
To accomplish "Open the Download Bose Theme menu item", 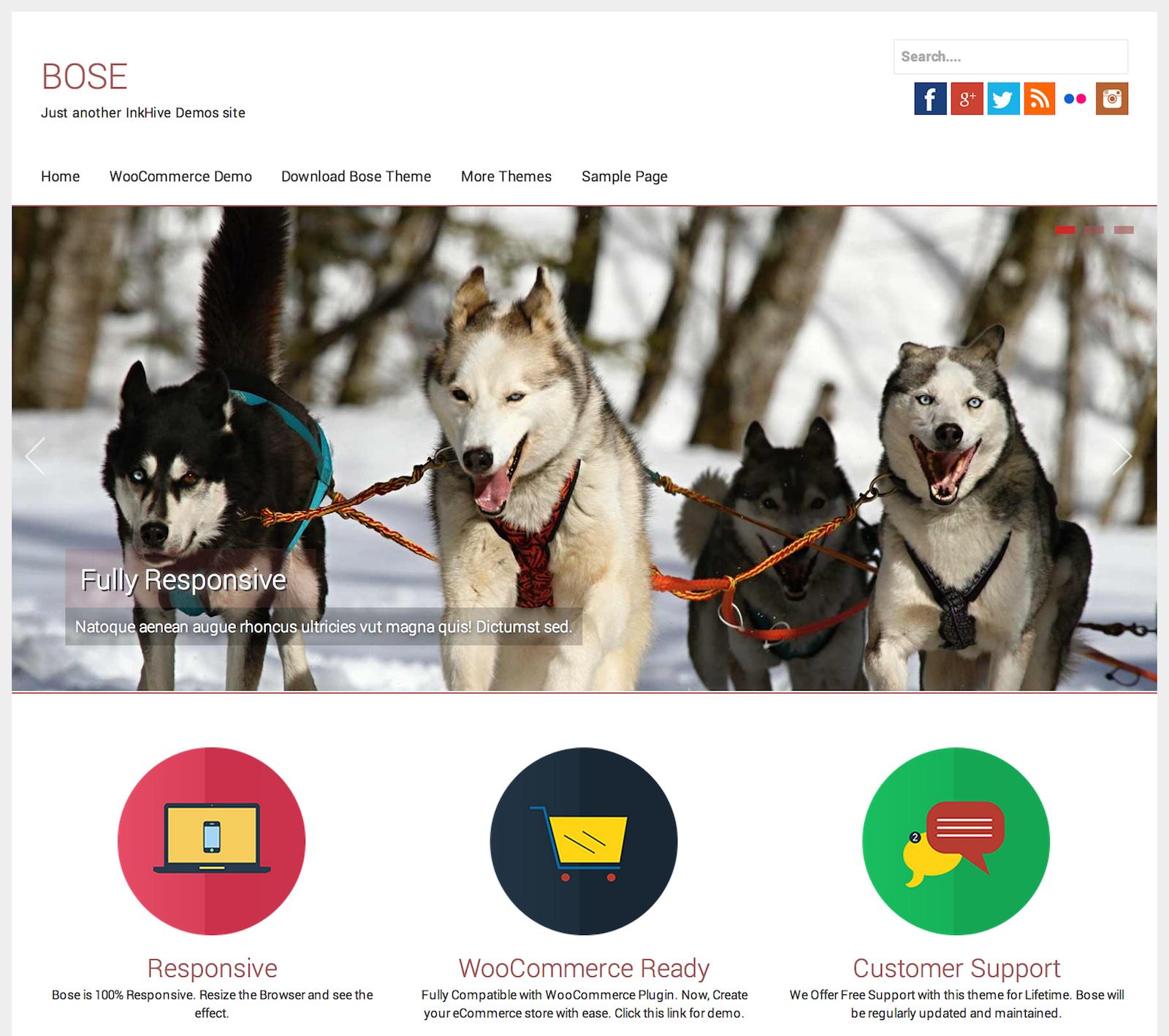I will coord(356,177).
